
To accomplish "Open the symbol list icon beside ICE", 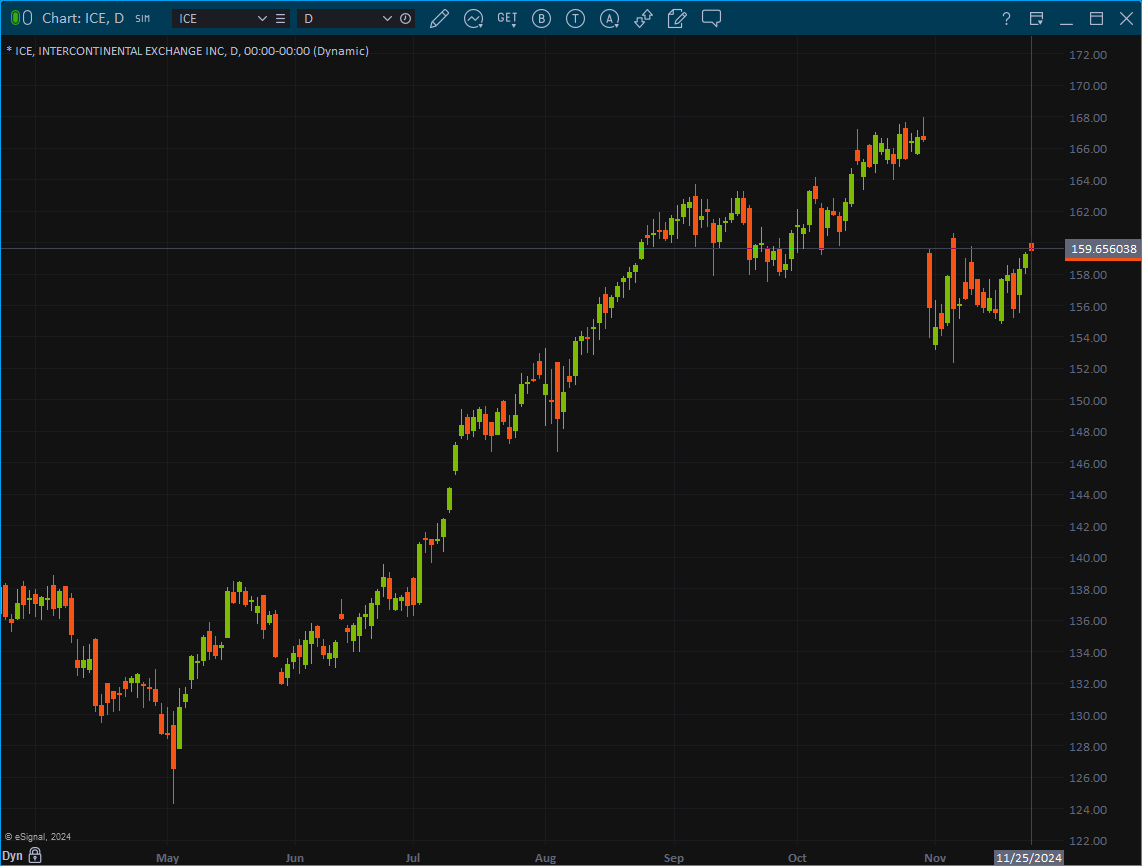I will pyautogui.click(x=280, y=19).
